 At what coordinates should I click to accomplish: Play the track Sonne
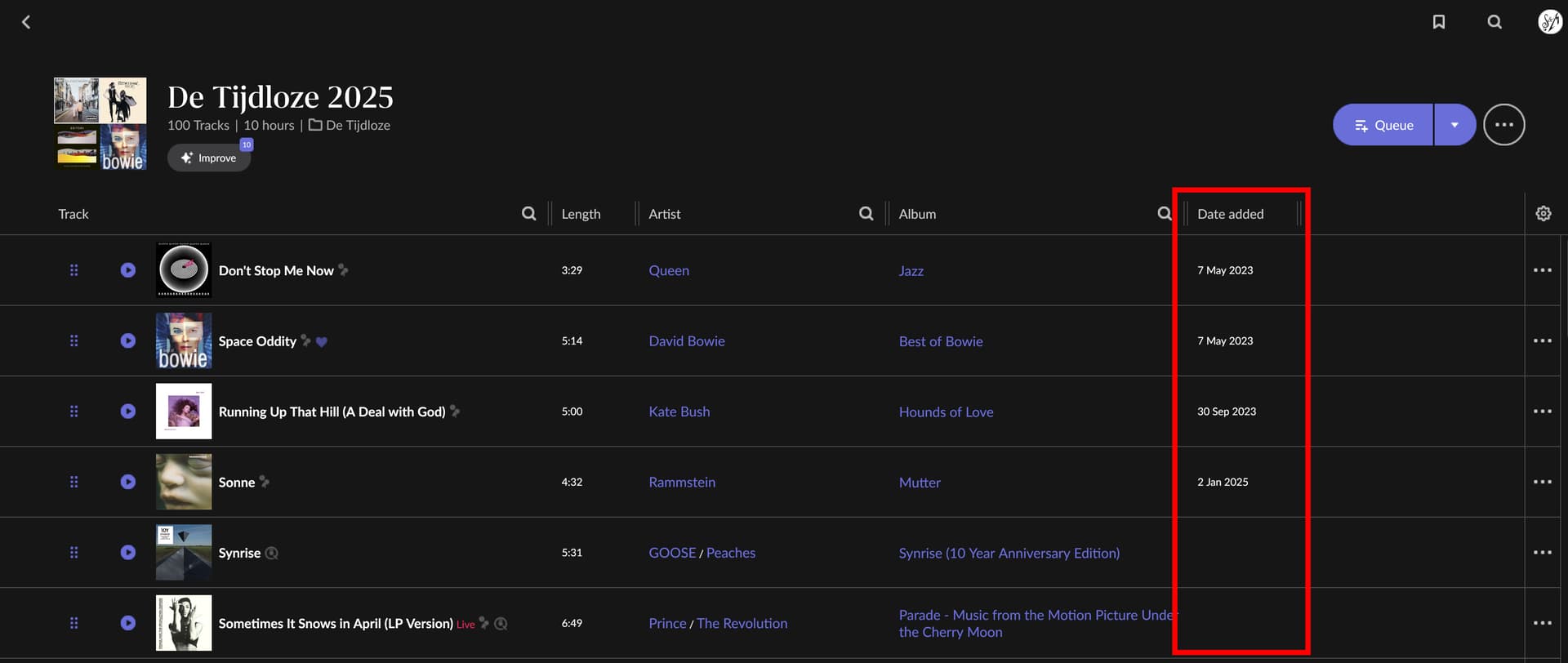click(x=128, y=482)
